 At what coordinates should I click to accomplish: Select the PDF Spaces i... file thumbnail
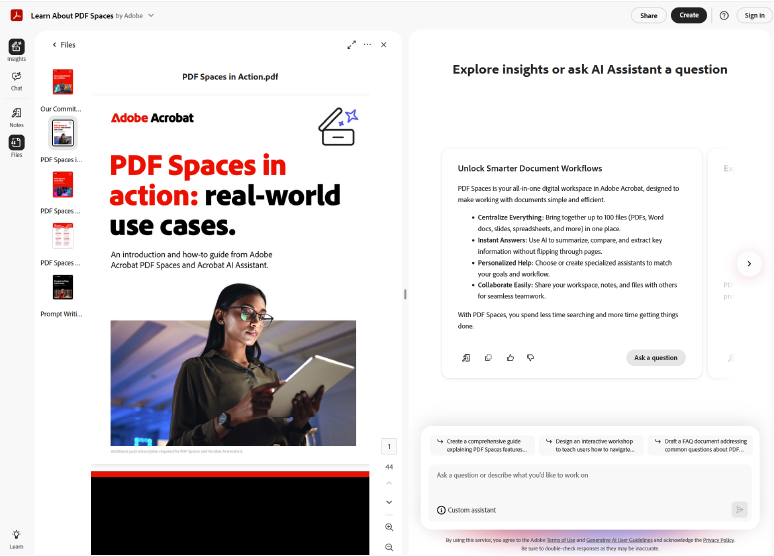63,133
